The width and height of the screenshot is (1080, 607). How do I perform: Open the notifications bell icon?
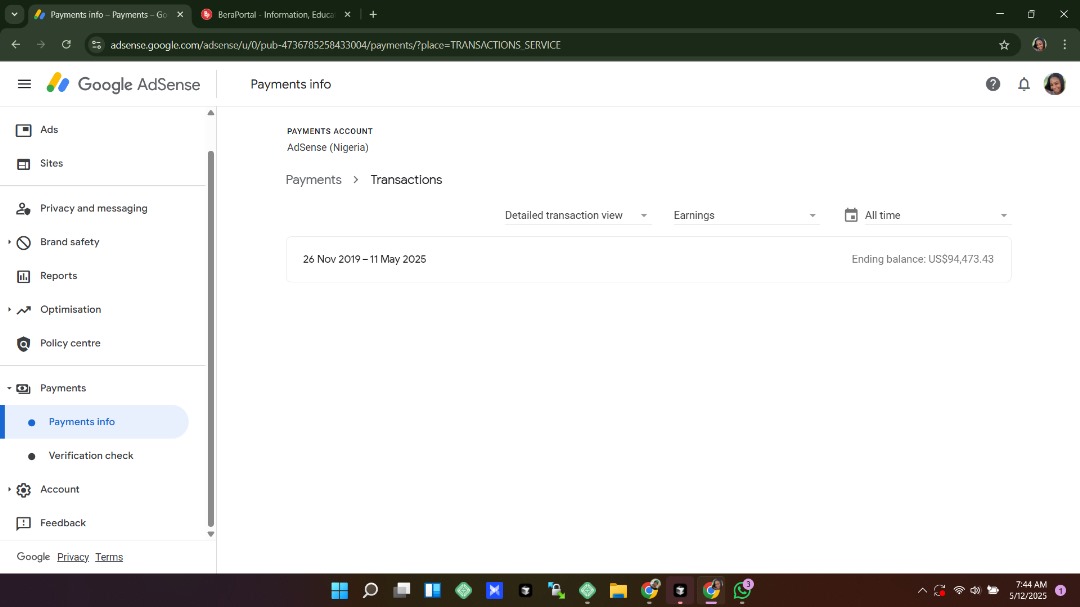(x=1024, y=84)
